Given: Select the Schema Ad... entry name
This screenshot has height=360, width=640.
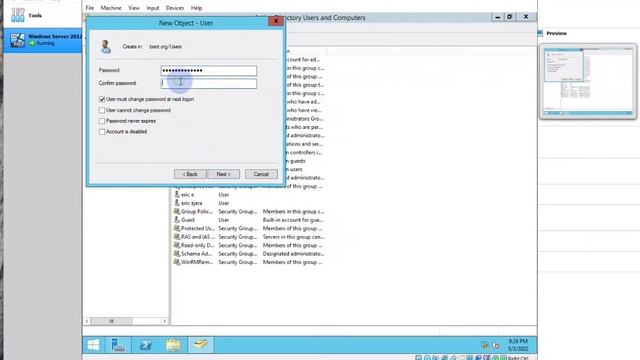Looking at the screenshot, I should click(x=196, y=253).
